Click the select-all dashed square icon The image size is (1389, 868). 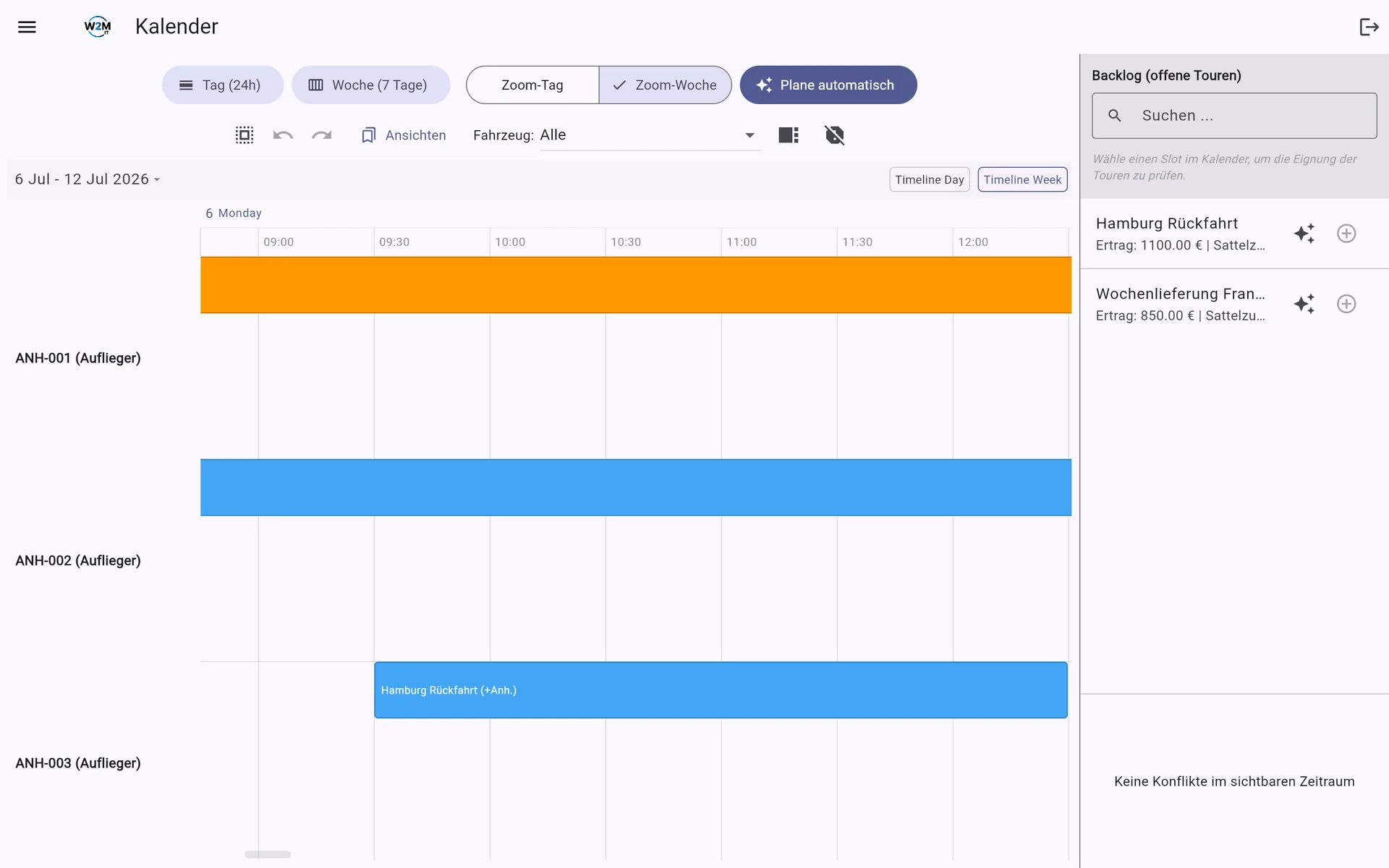245,135
